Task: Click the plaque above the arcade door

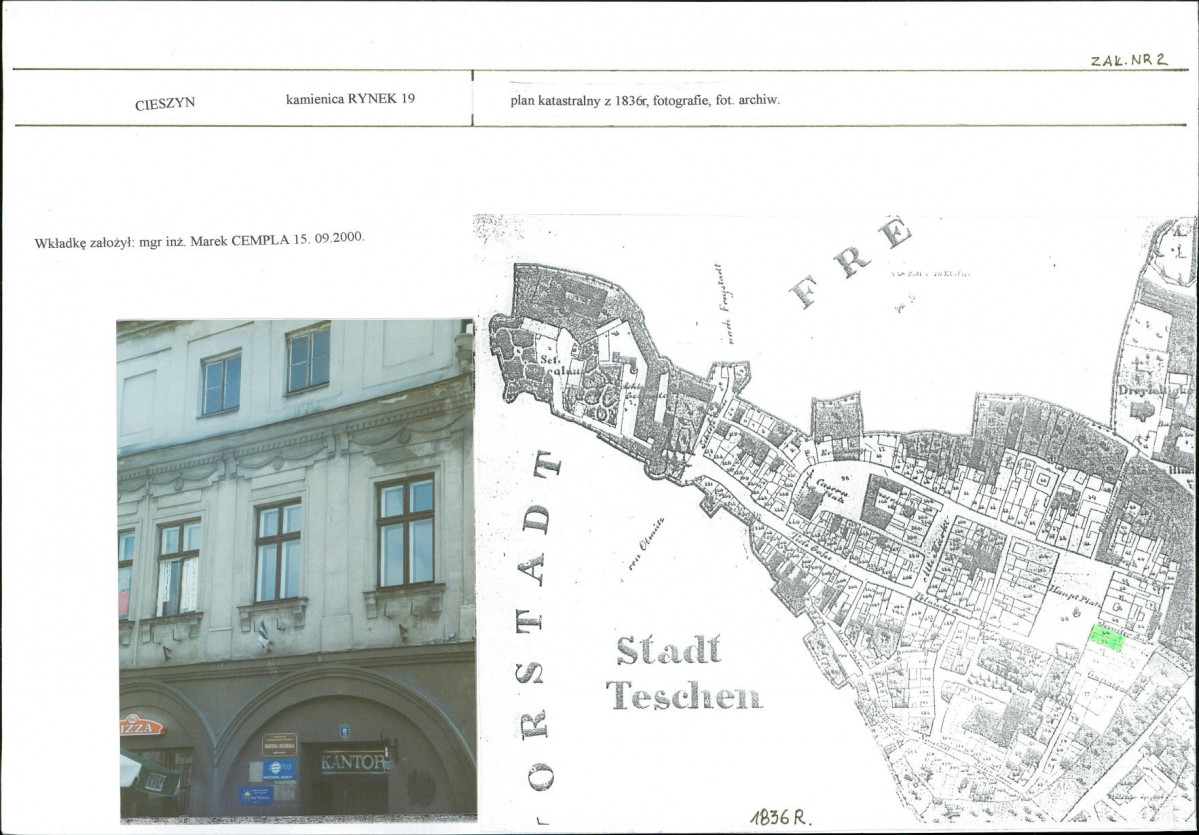Action: click(x=279, y=744)
